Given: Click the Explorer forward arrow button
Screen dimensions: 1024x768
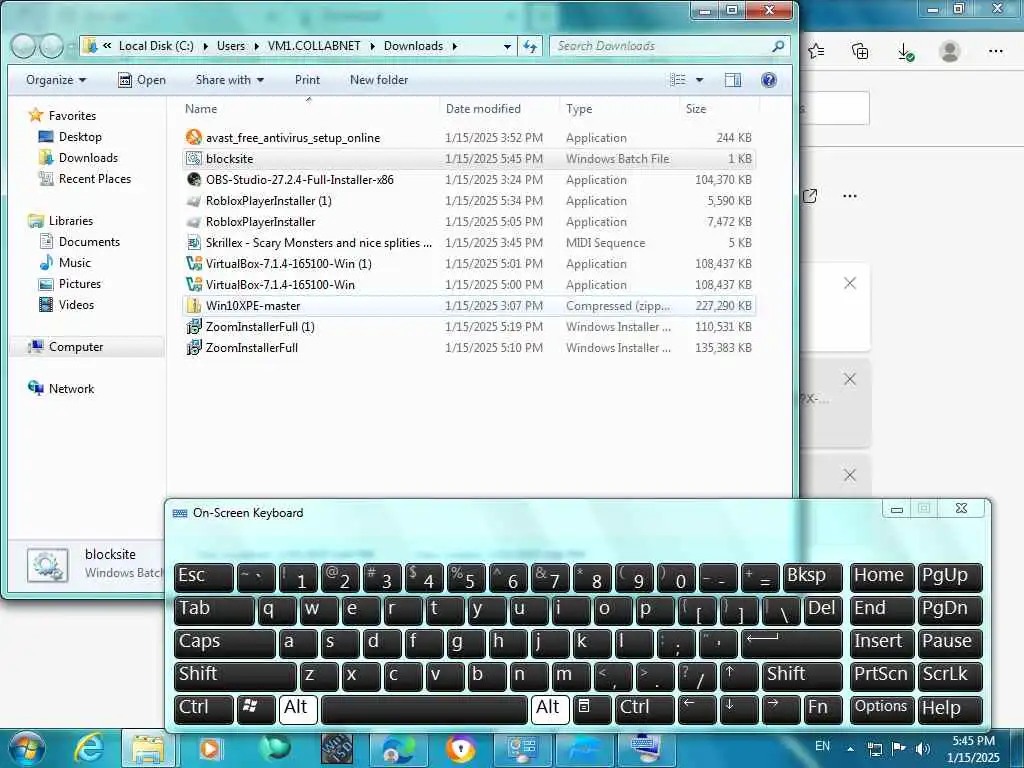Looking at the screenshot, I should click(x=52, y=46).
